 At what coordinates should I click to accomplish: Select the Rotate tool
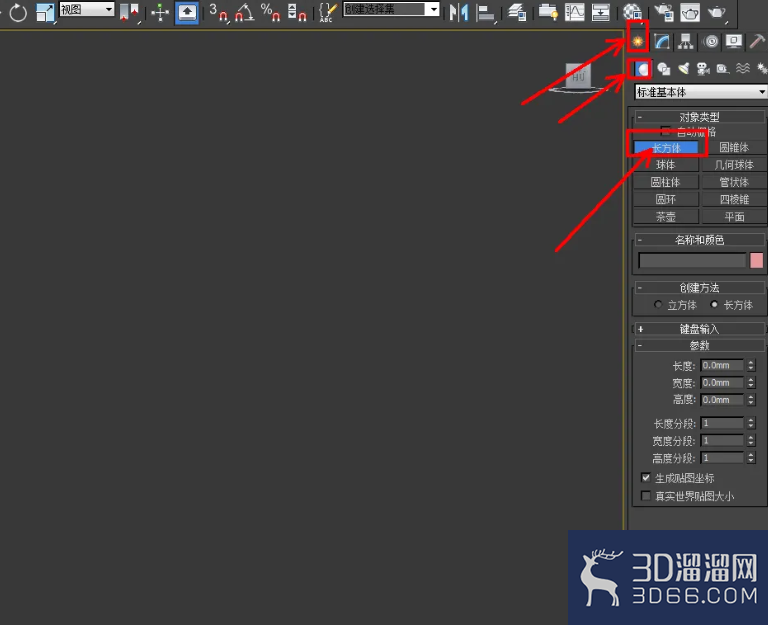point(18,12)
